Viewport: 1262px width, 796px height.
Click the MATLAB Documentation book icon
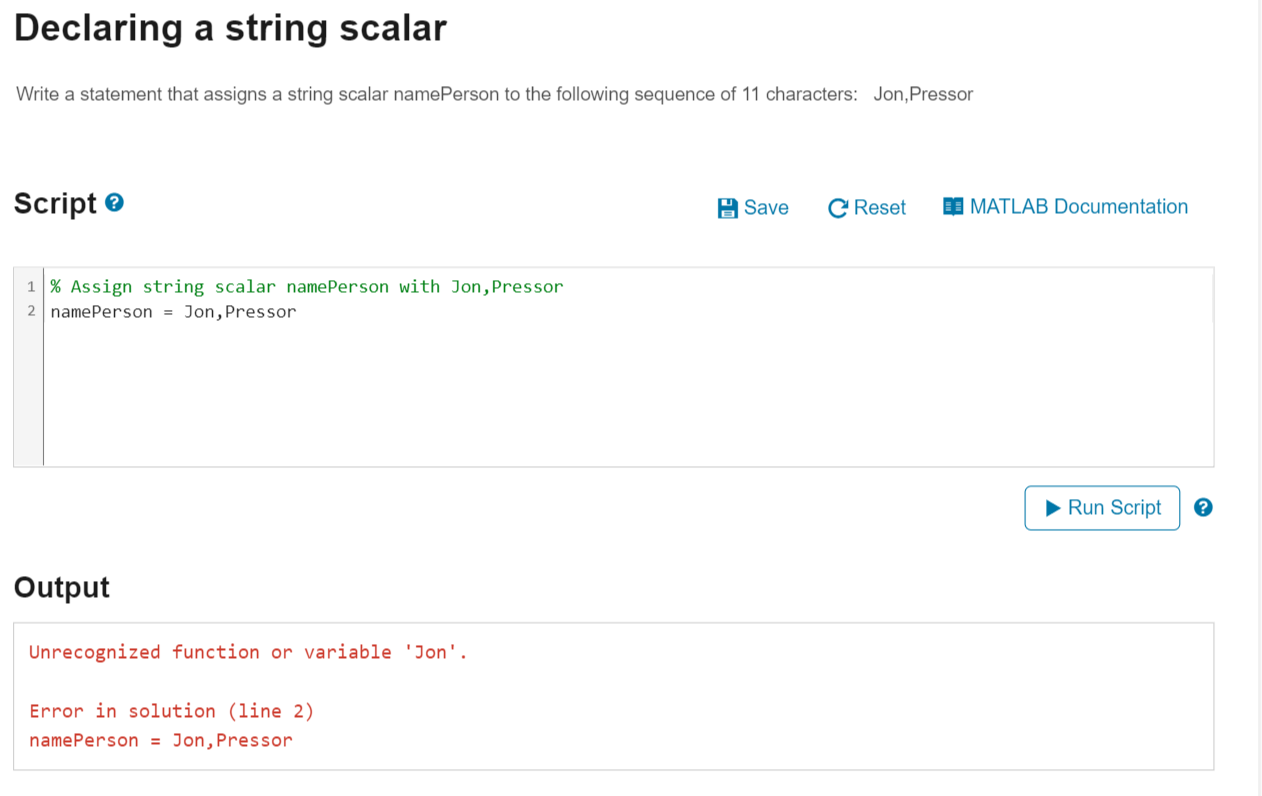(953, 206)
